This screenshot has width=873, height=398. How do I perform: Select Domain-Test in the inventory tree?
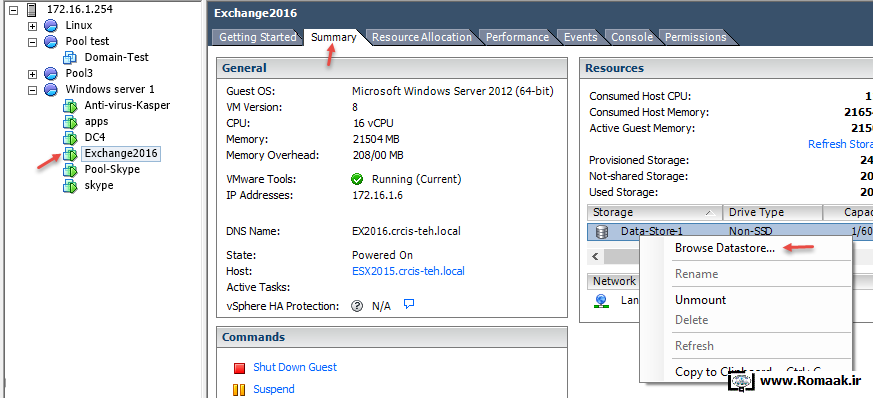coord(116,57)
